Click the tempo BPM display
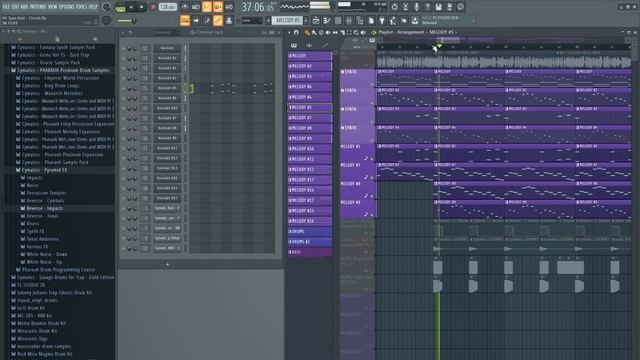 click(167, 7)
